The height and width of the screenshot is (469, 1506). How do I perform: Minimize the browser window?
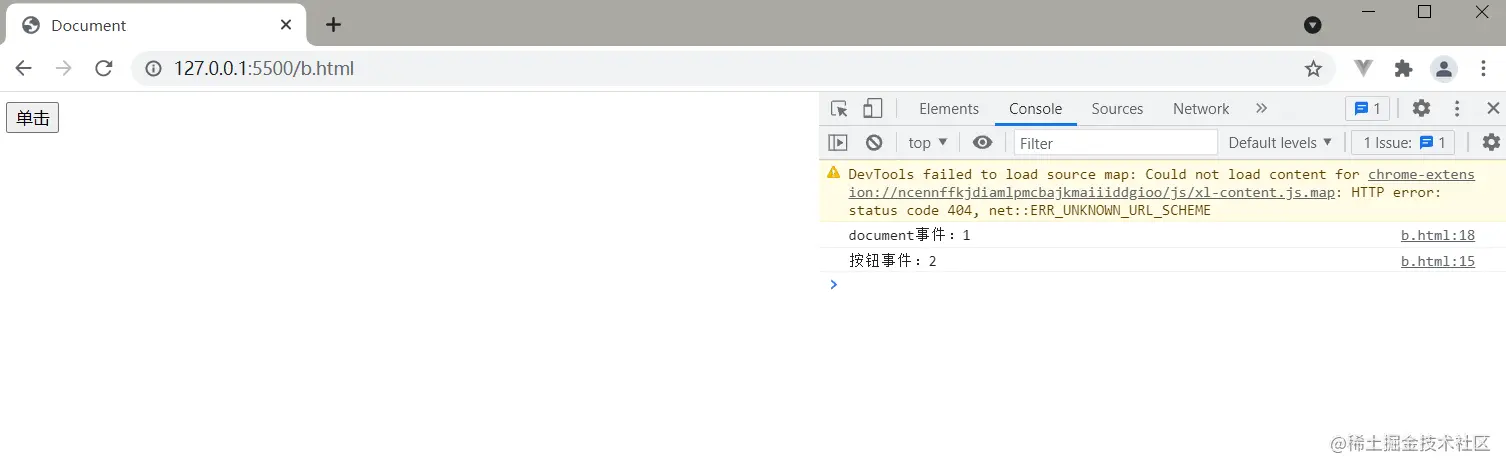point(1369,12)
